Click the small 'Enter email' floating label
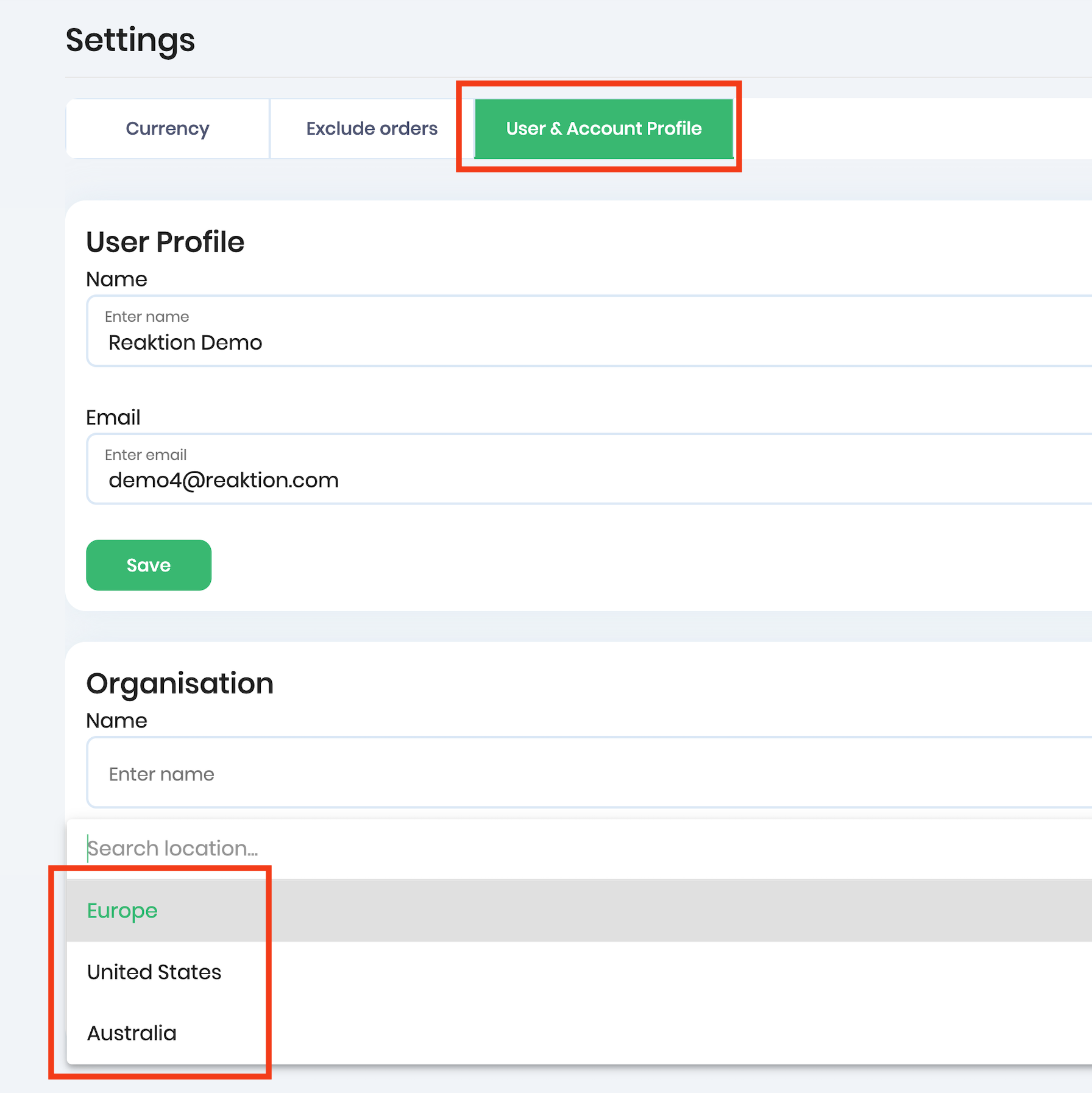The image size is (1092, 1093). coord(146,455)
